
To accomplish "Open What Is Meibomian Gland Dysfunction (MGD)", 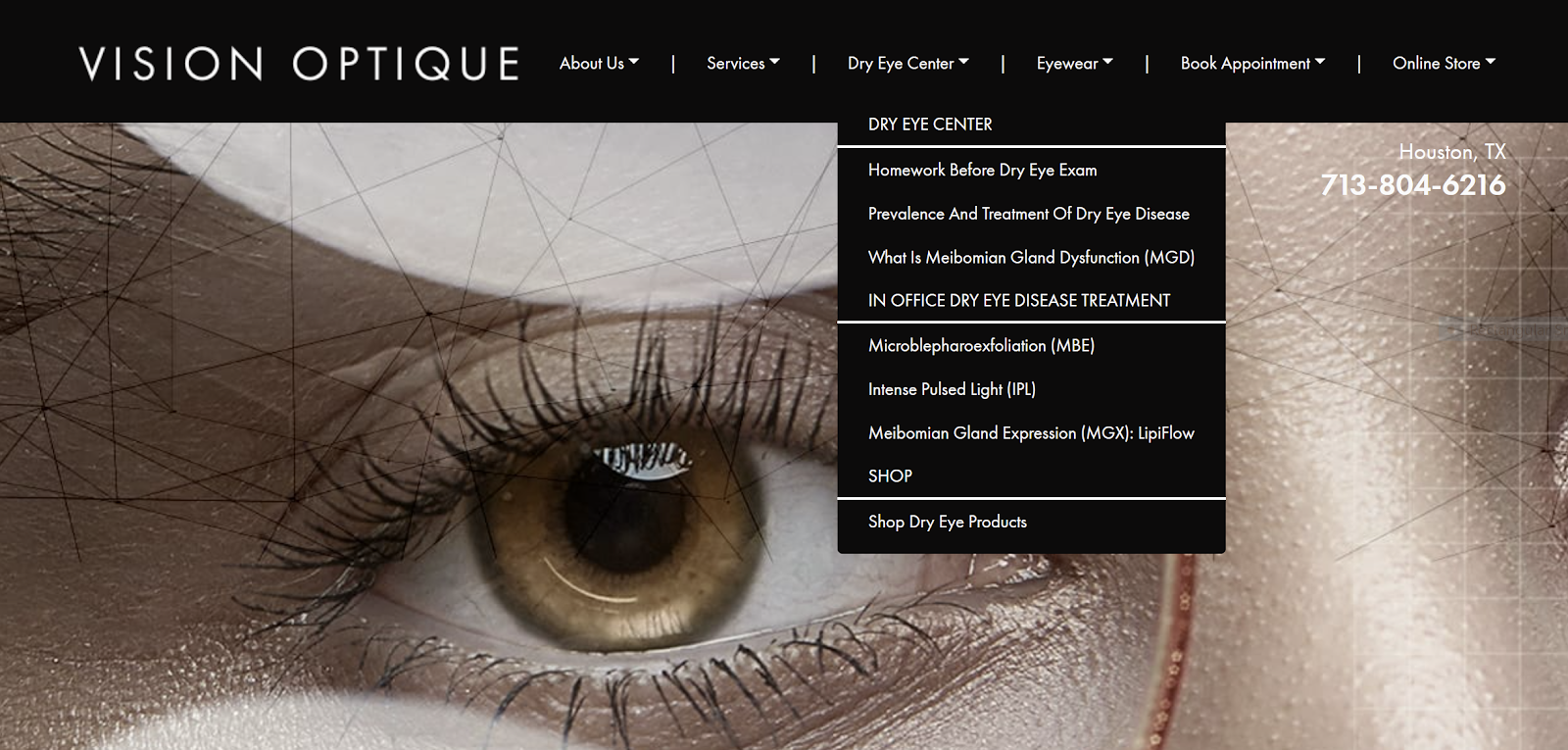I will tap(1031, 257).
